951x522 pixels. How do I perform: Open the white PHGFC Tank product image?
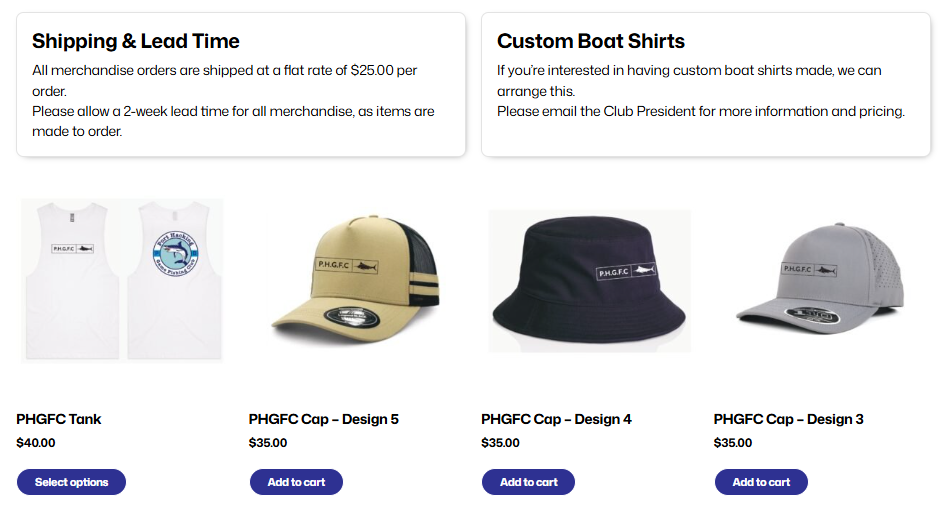(x=122, y=280)
